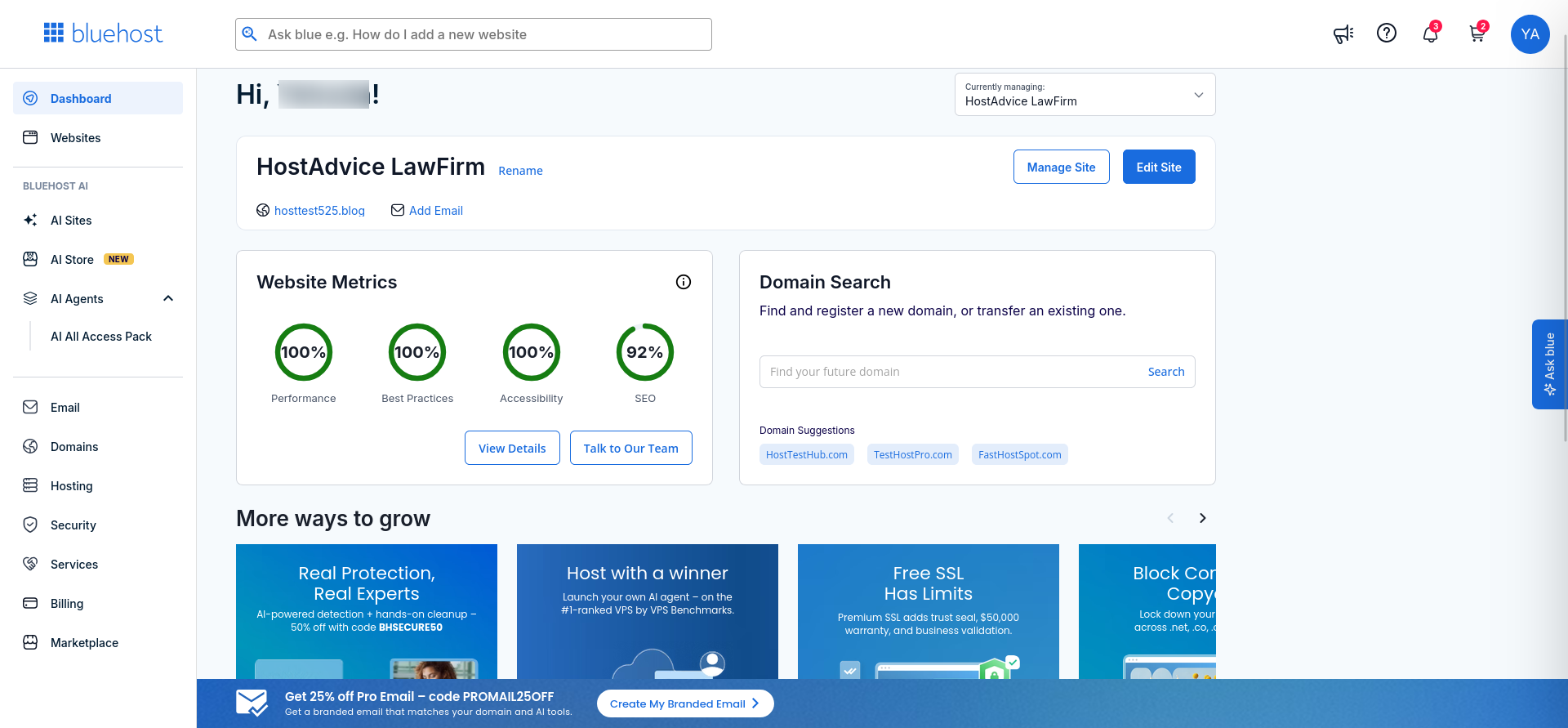Select AI All Access Pack
Screen dimensions: 1568x728
coord(101,337)
